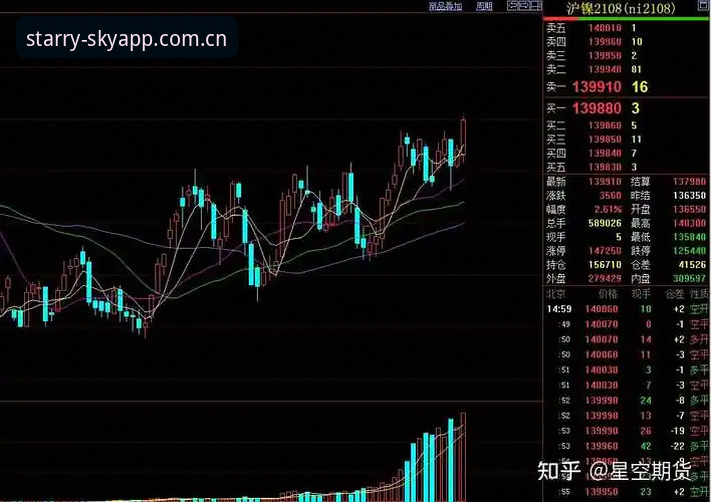Click the 总手 value 589026
The height and width of the screenshot is (502, 711).
point(605,223)
